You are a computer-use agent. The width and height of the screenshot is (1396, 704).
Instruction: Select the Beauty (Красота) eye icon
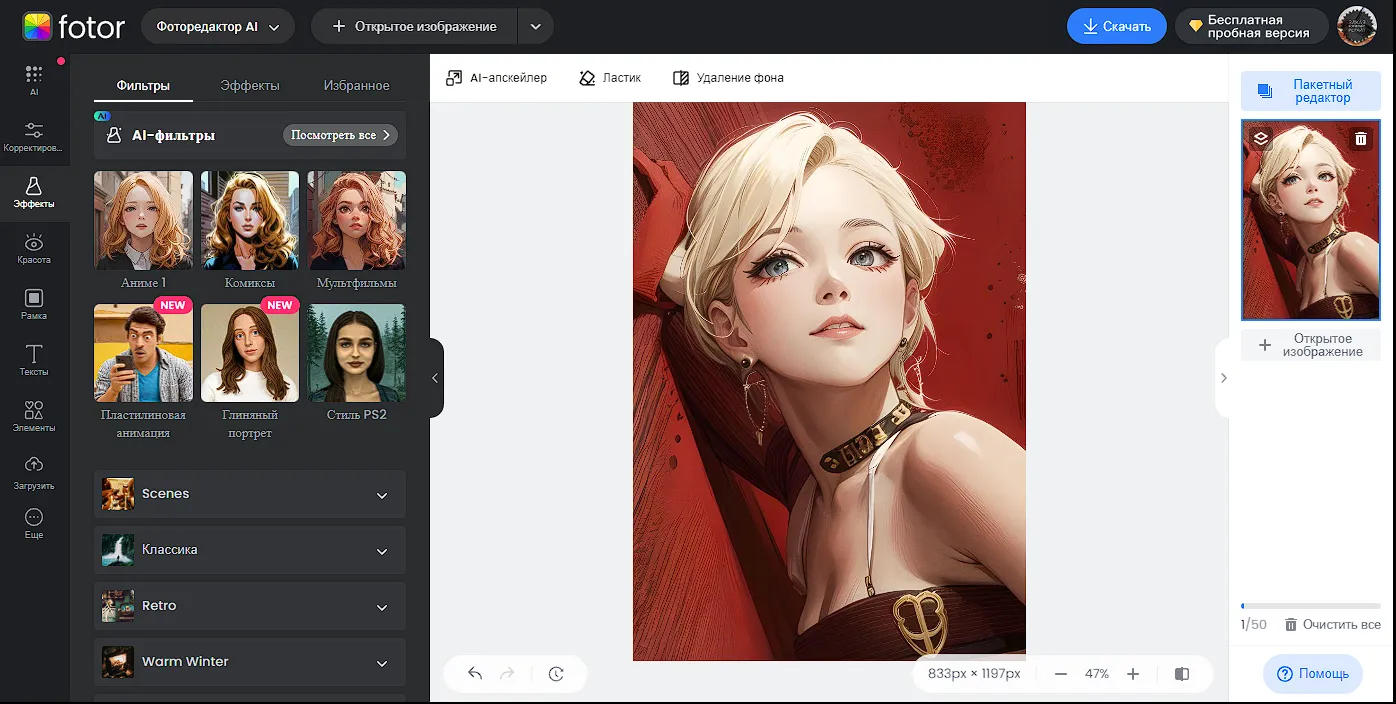coord(34,243)
